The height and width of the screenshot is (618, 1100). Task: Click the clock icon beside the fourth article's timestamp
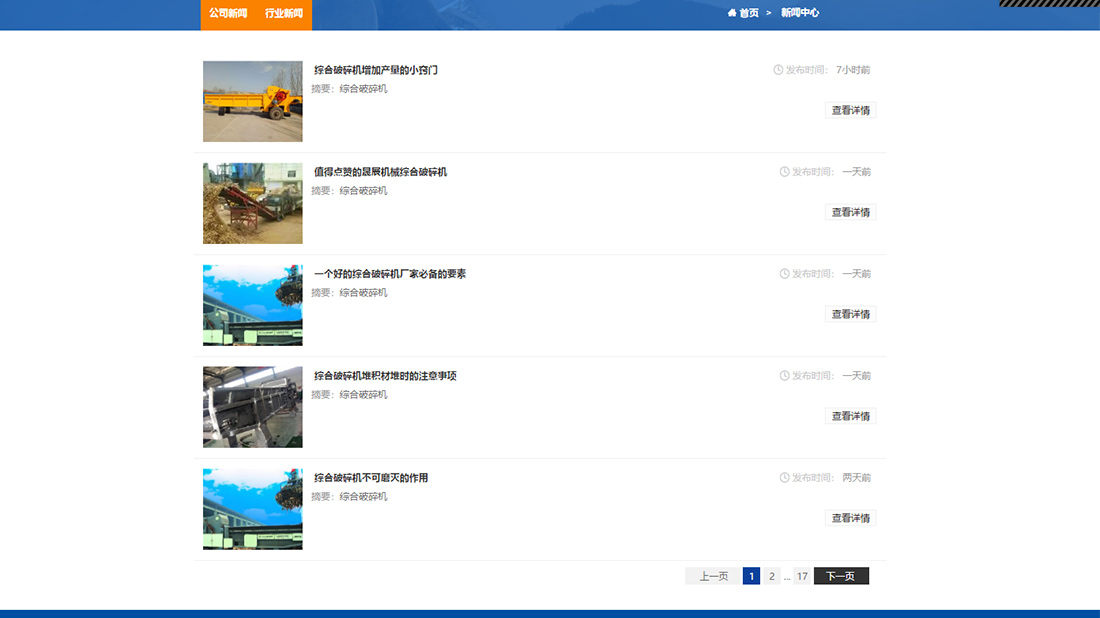click(783, 376)
